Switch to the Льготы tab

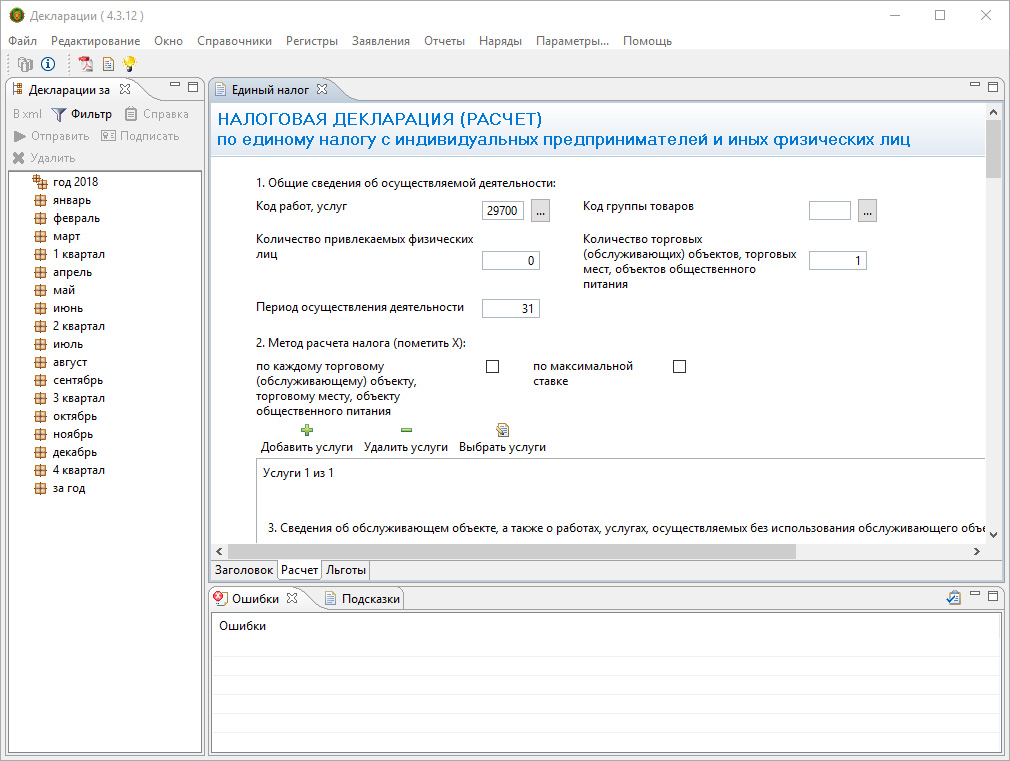[x=346, y=570]
